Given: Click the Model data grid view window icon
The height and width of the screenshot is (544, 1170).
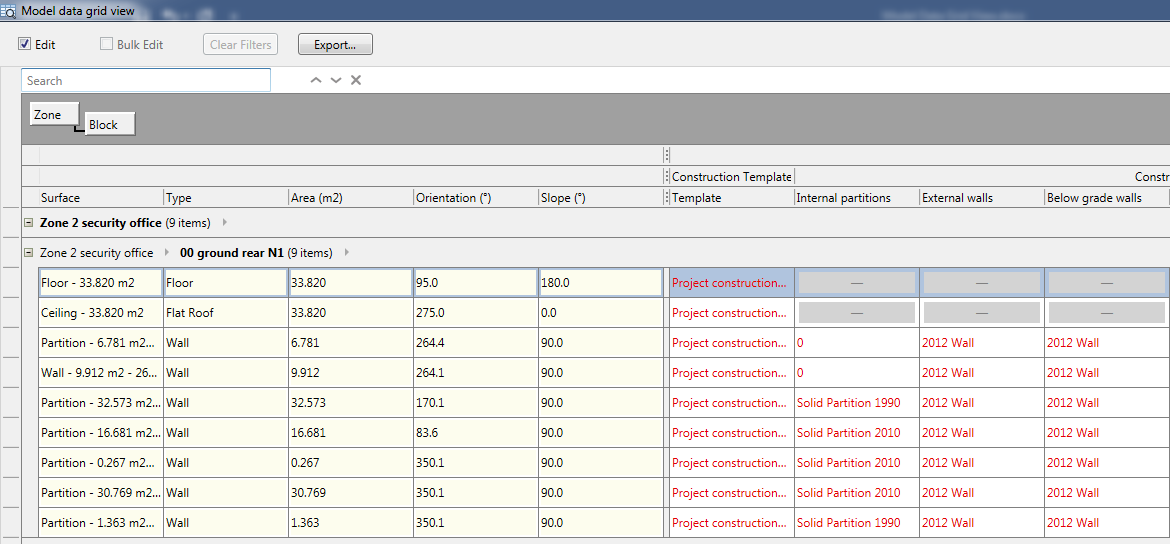Looking at the screenshot, I should pyautogui.click(x=9, y=10).
